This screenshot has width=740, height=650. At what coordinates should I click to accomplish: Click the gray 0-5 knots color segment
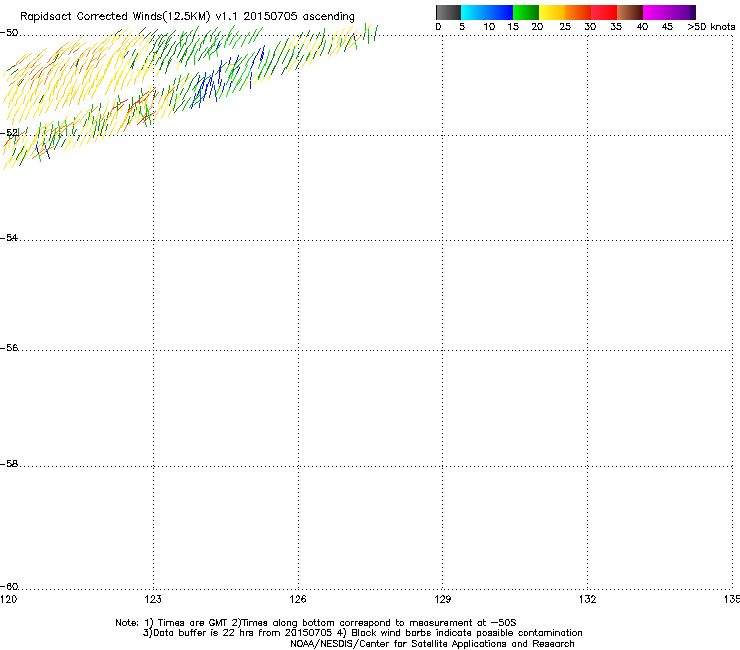(448, 12)
